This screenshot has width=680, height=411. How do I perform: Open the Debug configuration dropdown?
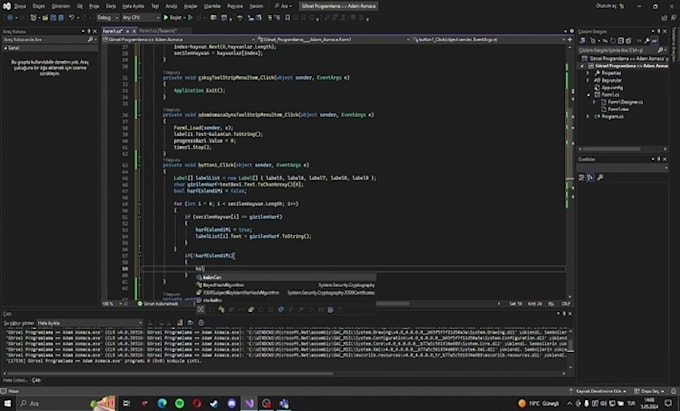click(108, 17)
